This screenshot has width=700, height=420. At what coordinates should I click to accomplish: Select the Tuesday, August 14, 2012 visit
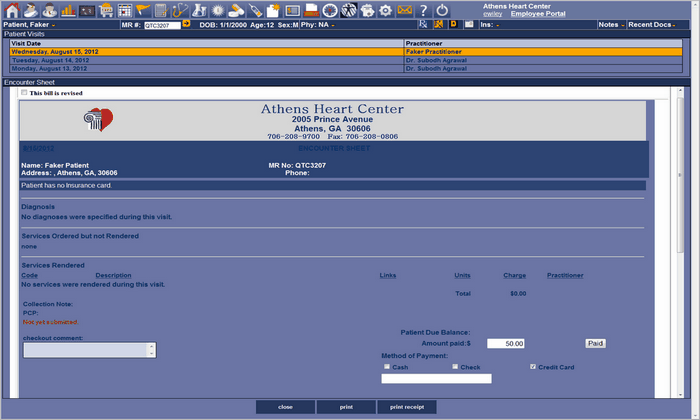coord(346,60)
